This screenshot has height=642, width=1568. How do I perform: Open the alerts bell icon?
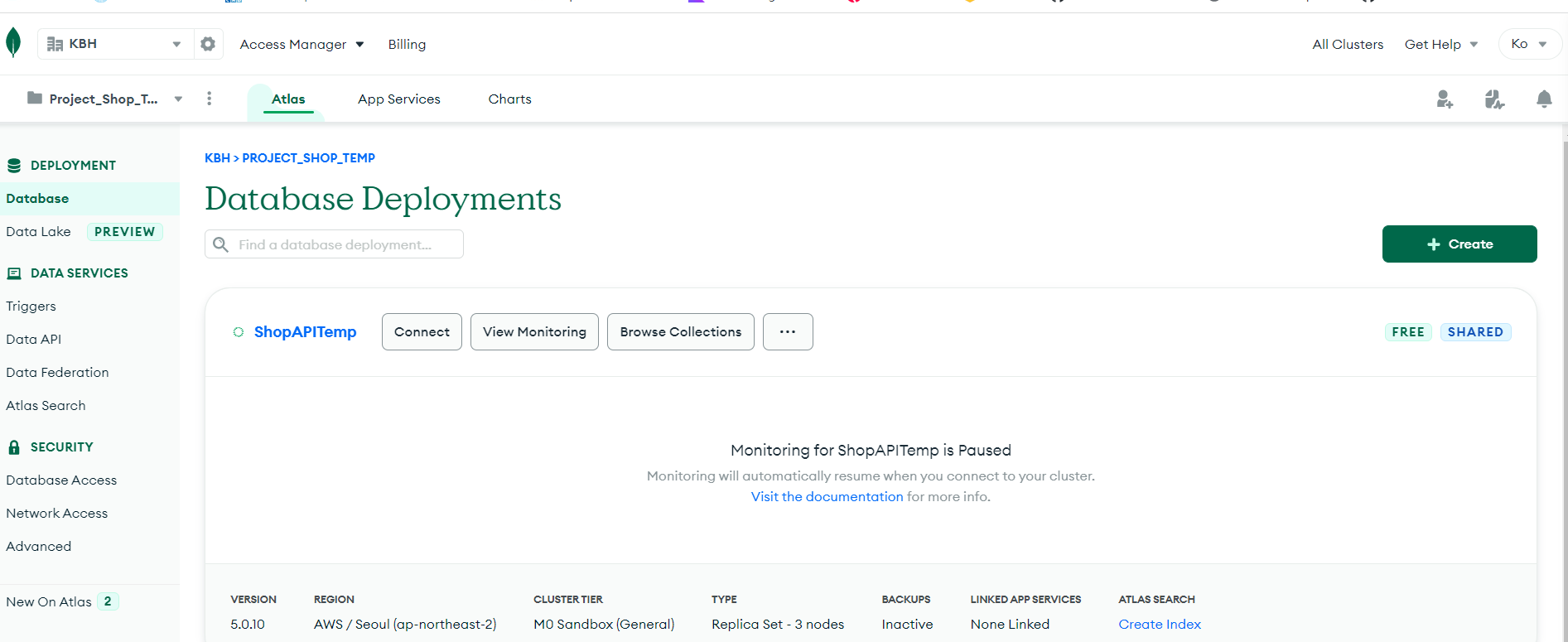(x=1544, y=99)
